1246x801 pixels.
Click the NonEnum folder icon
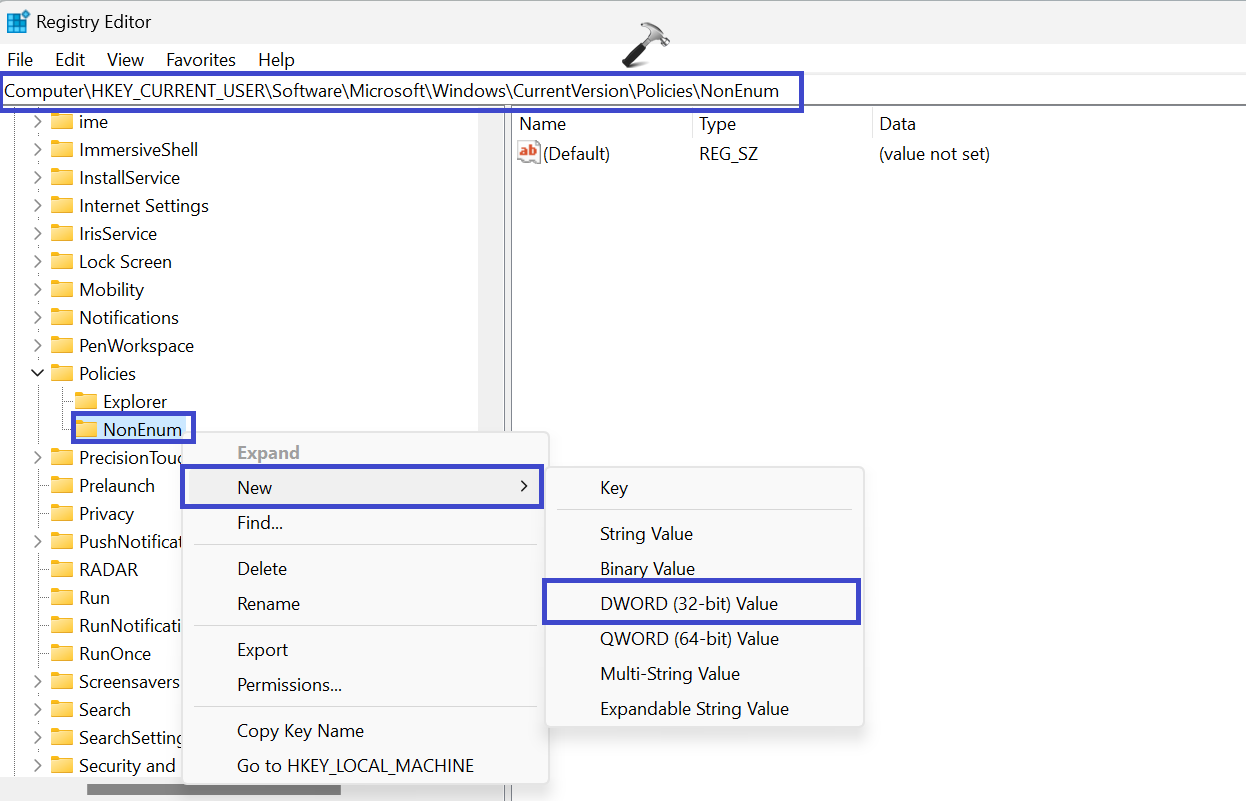(87, 430)
